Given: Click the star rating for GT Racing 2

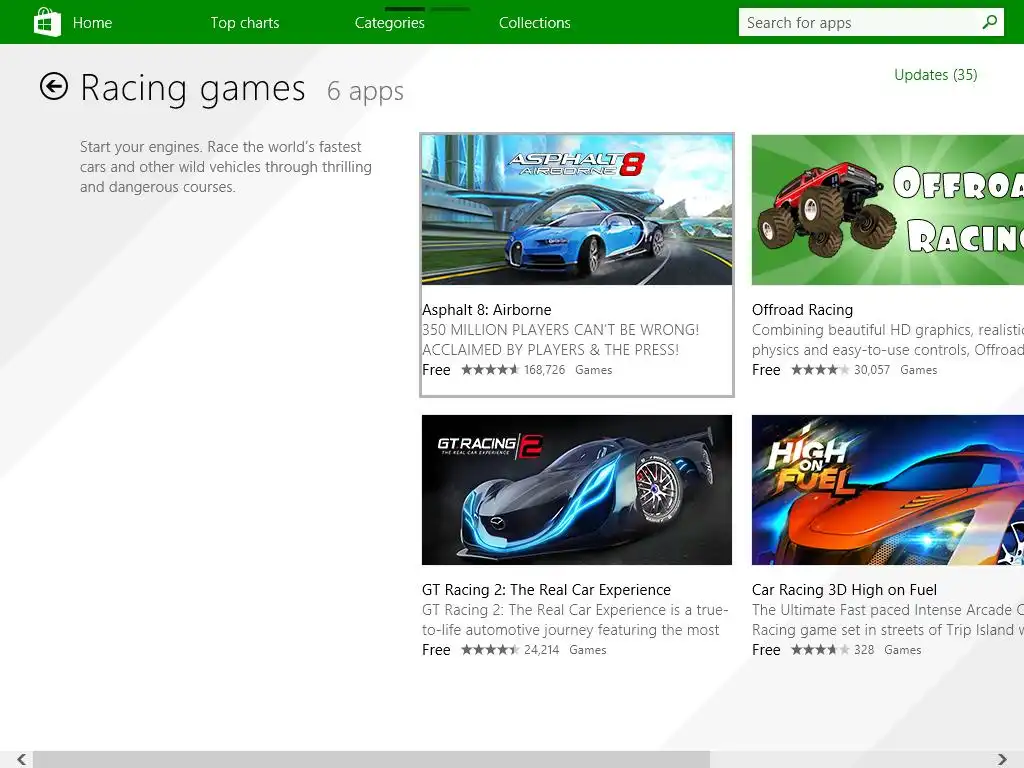Looking at the screenshot, I should click(490, 650).
